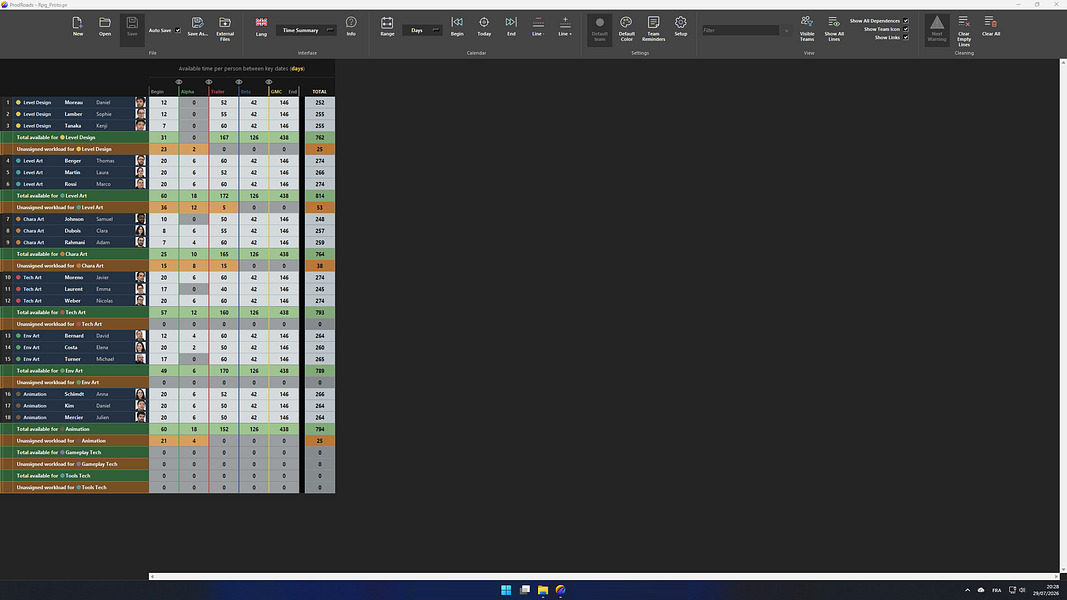Jump to calendar Begin
Screen dimensions: 1067x600
[457, 27]
